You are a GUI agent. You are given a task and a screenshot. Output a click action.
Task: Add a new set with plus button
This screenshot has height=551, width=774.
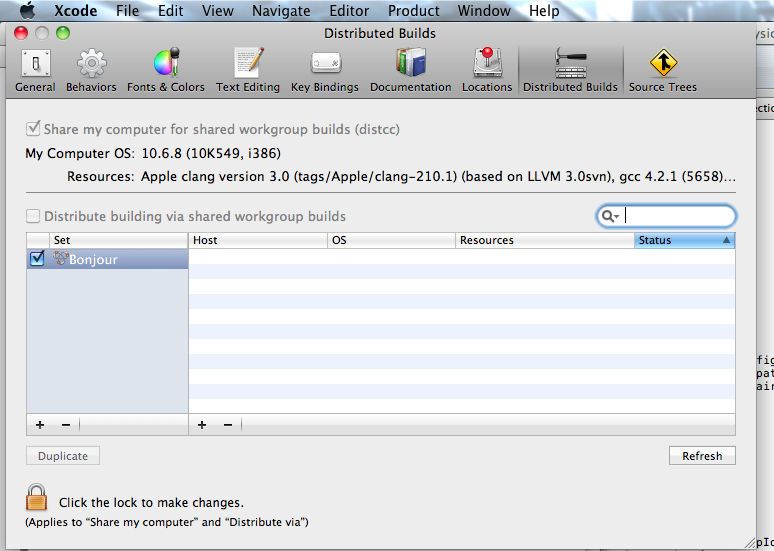tap(40, 425)
